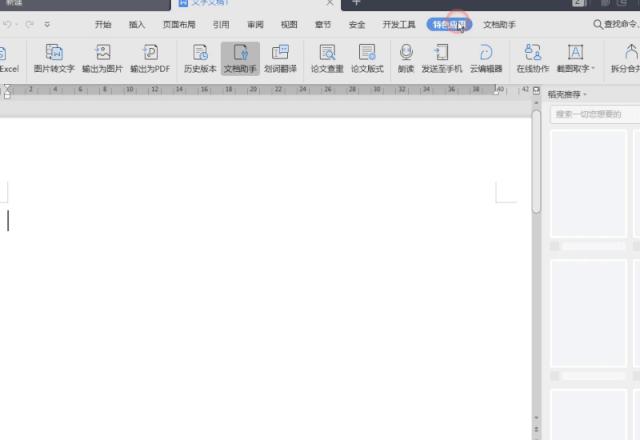Switch to the 插入 ribbon tab
The image size is (640, 440).
click(137, 24)
